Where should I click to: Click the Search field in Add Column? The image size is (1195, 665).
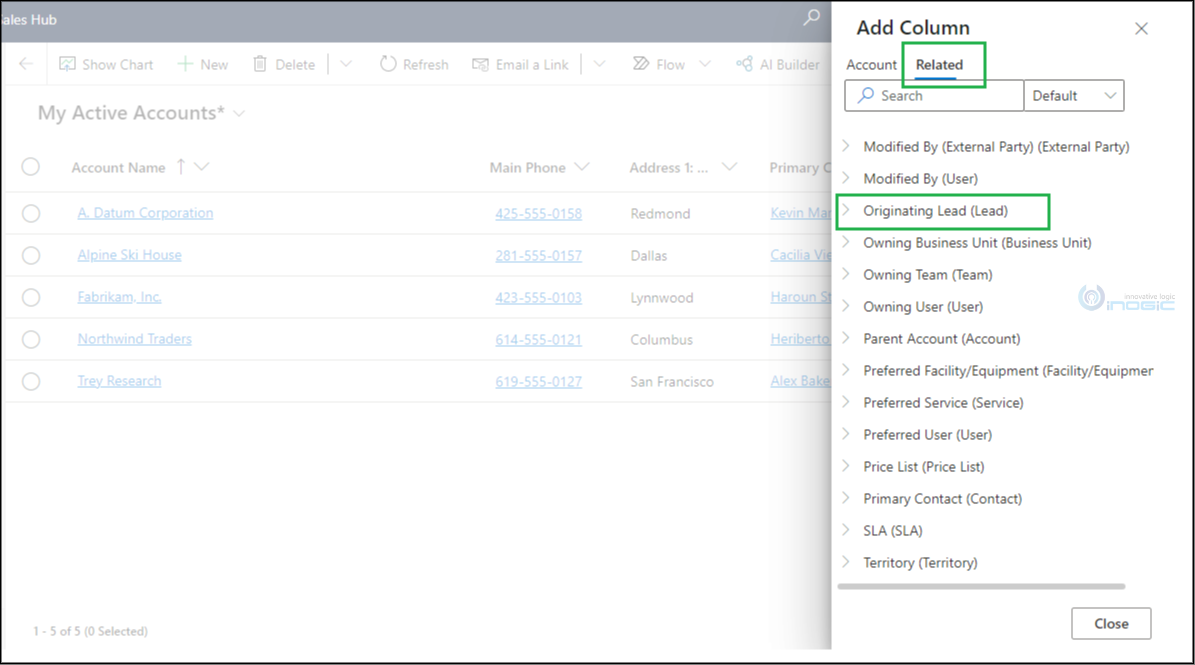(934, 95)
